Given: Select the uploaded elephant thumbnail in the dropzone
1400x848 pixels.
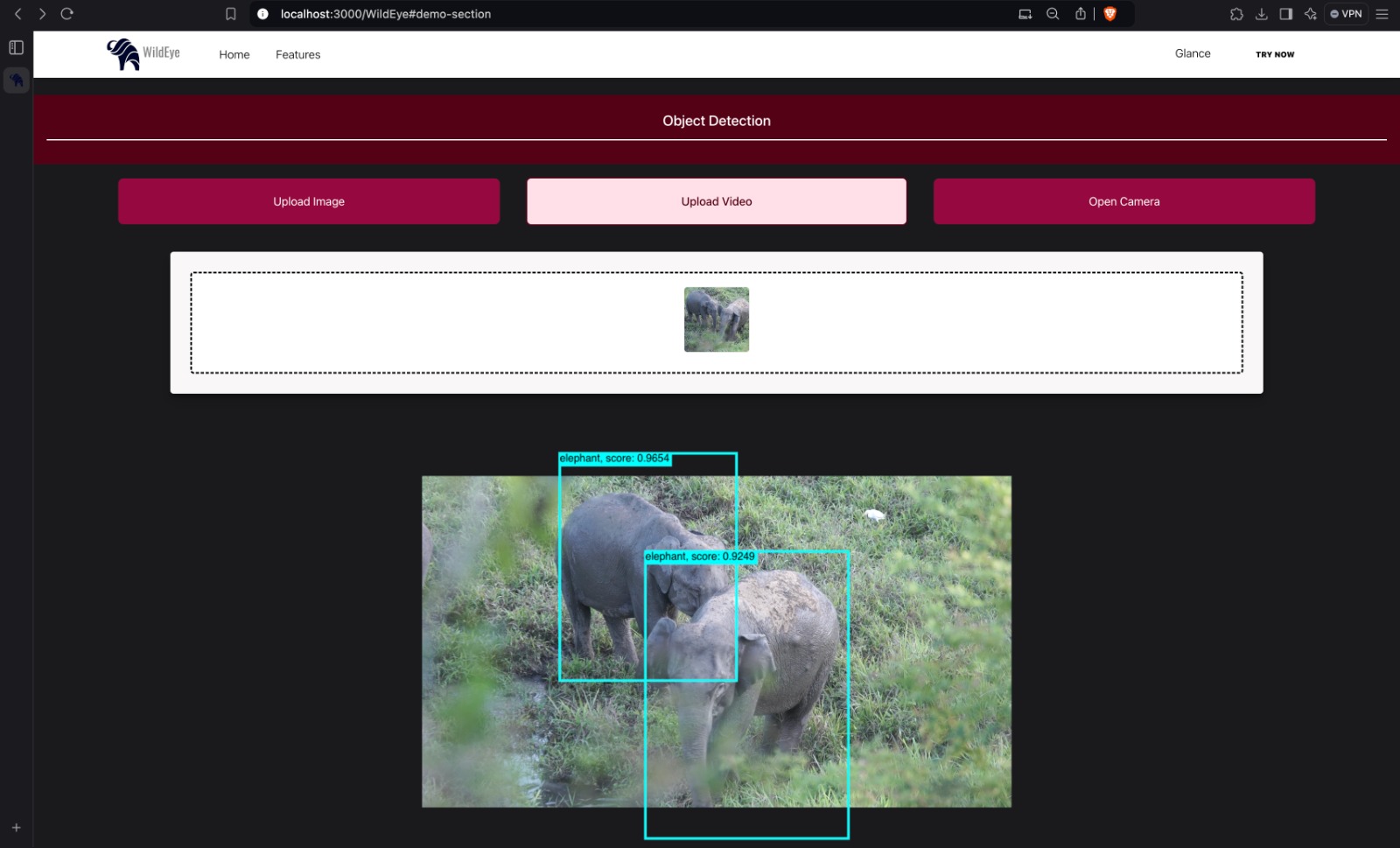Looking at the screenshot, I should tap(716, 319).
